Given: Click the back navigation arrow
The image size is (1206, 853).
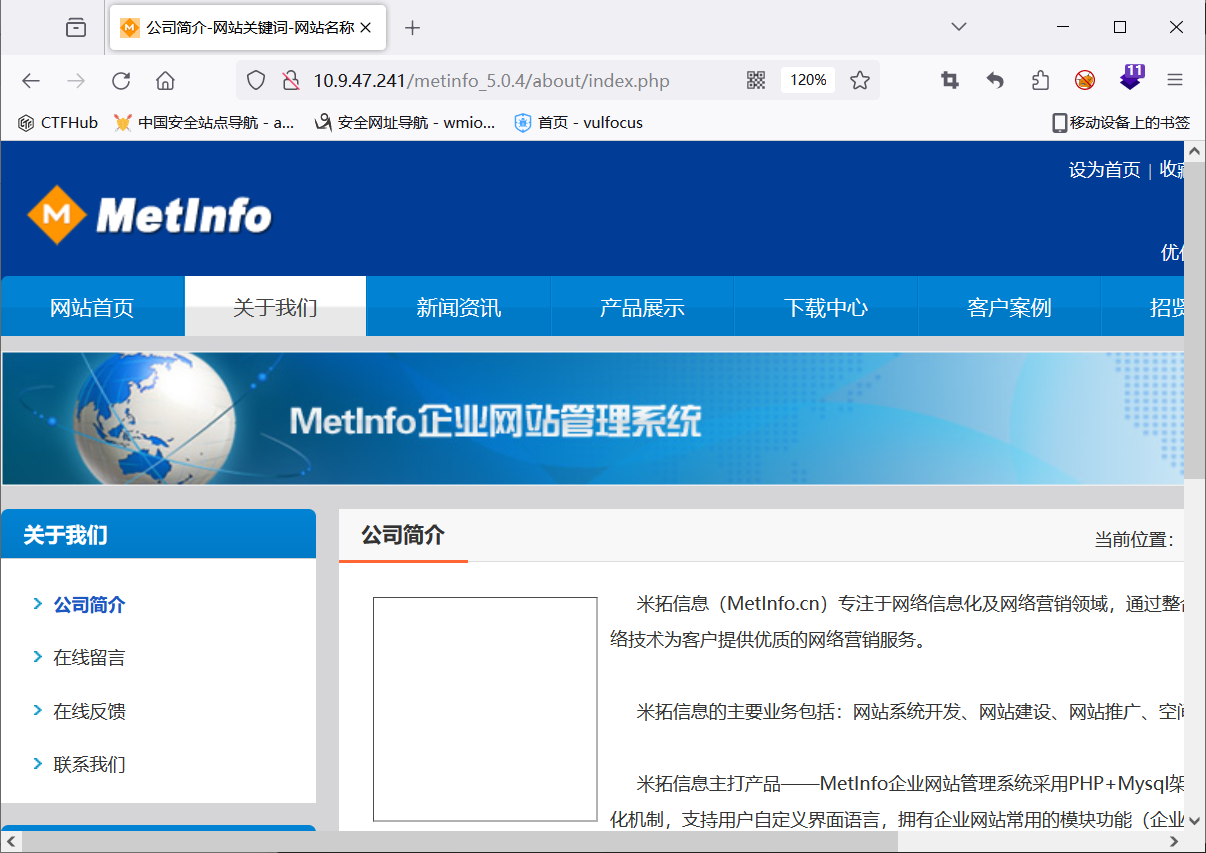Looking at the screenshot, I should point(31,80).
